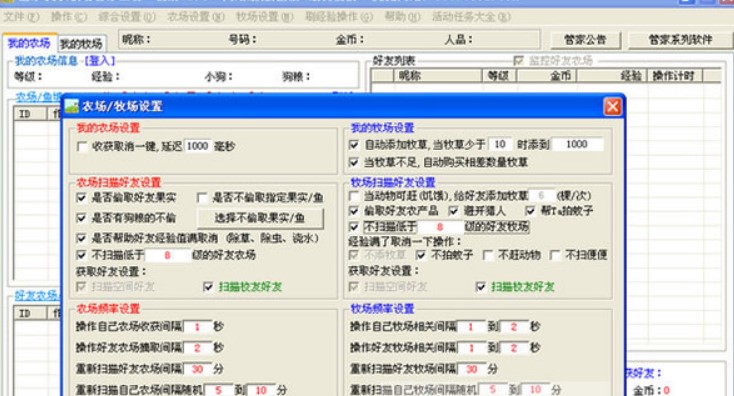Toggle 扫描校友好友 in farm scan settings
Screen dimensions: 734x396
point(208,286)
